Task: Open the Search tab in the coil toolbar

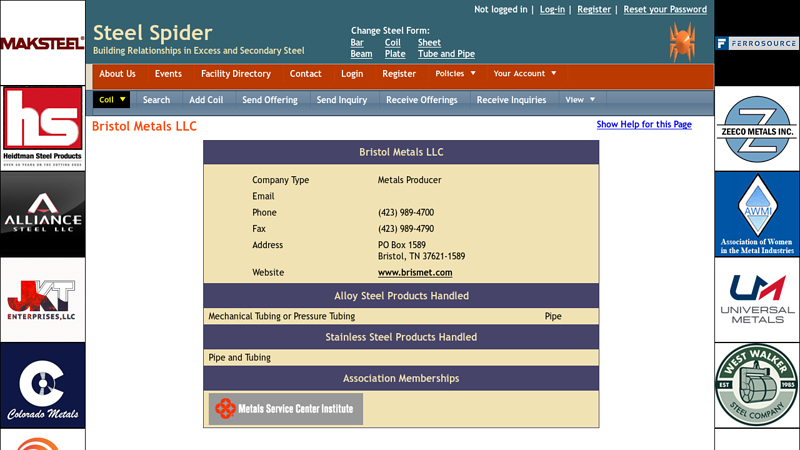Action: [x=156, y=99]
